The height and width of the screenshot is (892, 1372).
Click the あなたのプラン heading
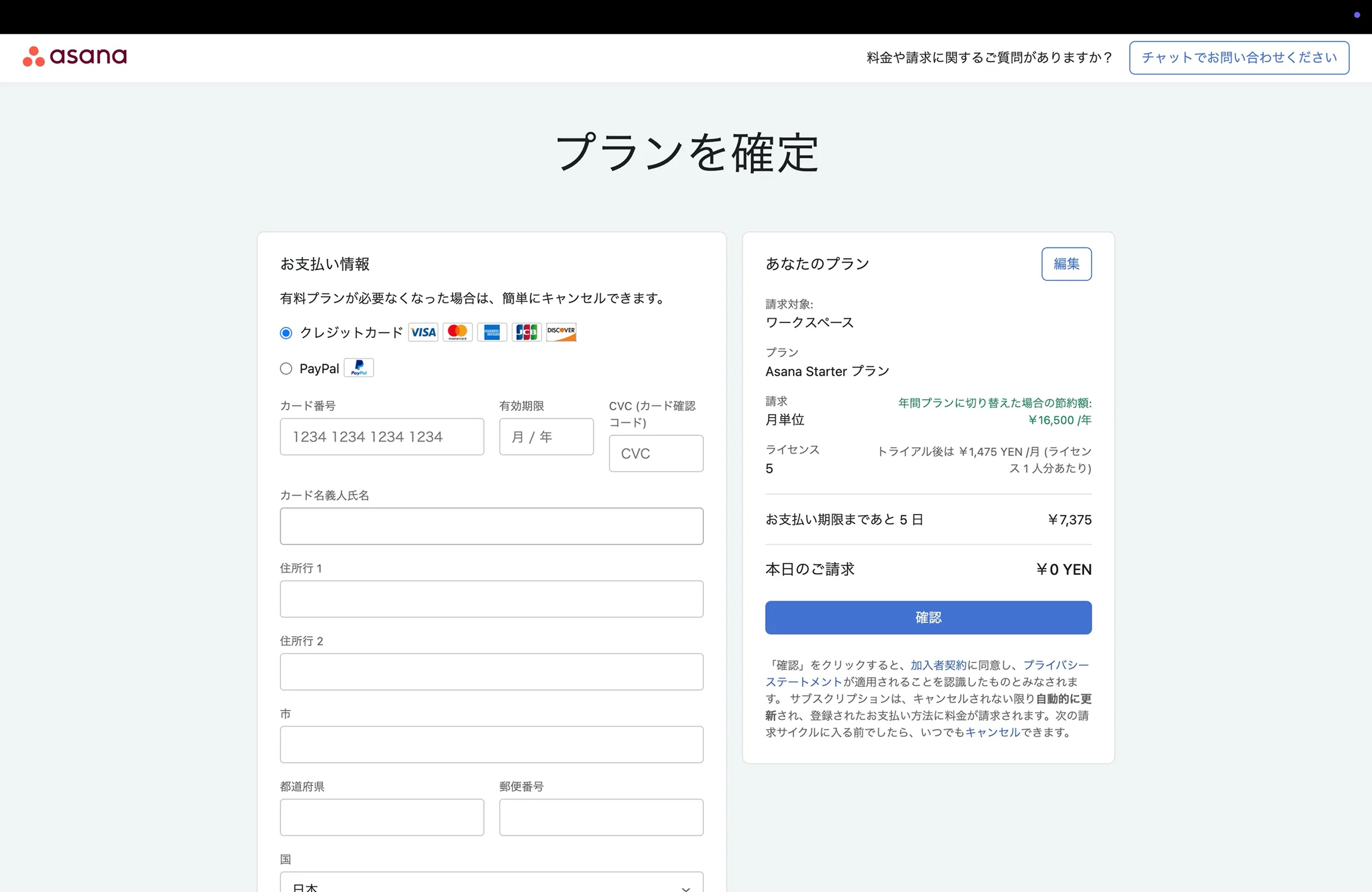click(x=817, y=264)
